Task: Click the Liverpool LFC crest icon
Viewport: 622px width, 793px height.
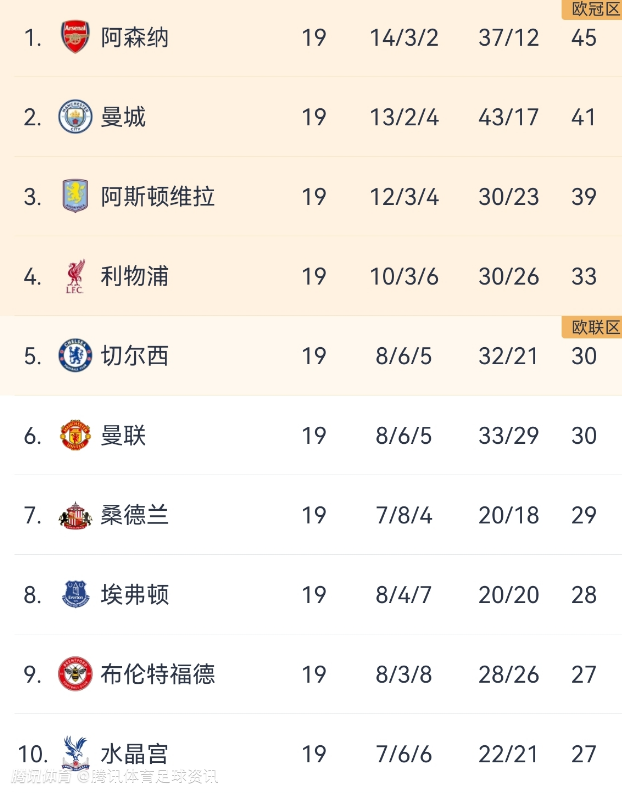Action: pyautogui.click(x=75, y=276)
